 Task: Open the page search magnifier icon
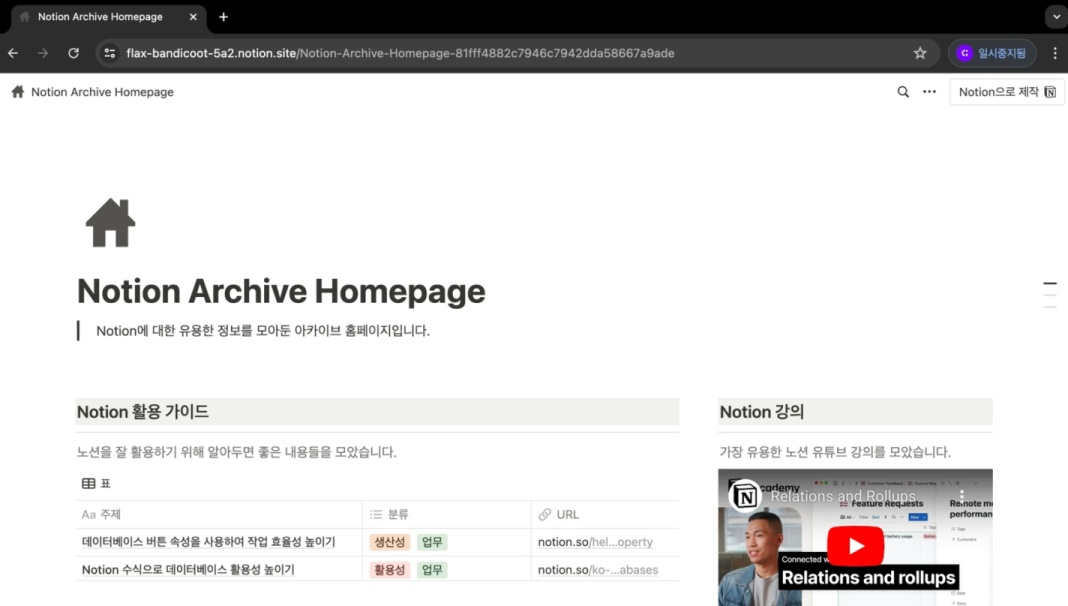pos(903,91)
